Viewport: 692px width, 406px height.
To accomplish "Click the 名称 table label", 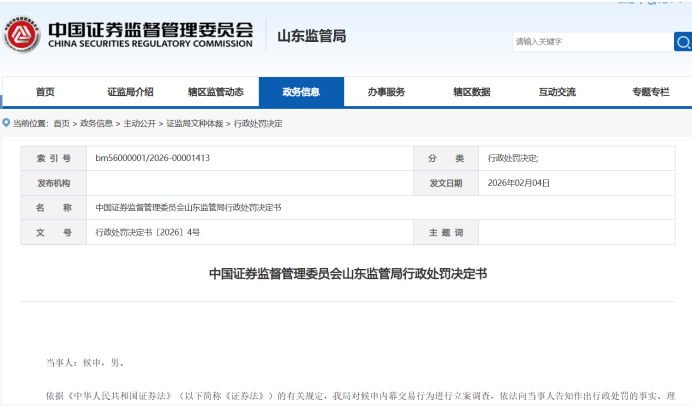I will (x=54, y=207).
